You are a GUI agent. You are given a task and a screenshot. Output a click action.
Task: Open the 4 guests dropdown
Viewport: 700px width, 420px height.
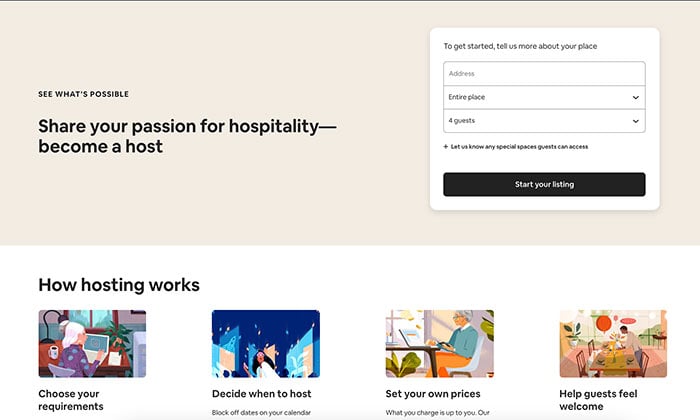click(544, 121)
